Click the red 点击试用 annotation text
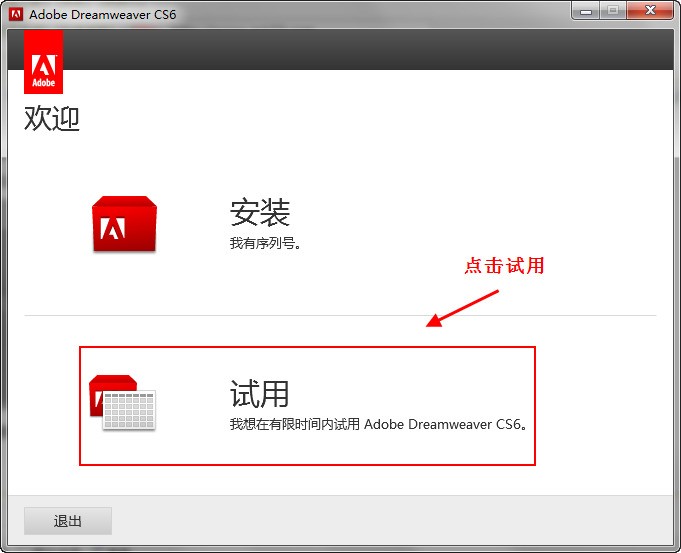This screenshot has height=553, width=681. tap(503, 266)
